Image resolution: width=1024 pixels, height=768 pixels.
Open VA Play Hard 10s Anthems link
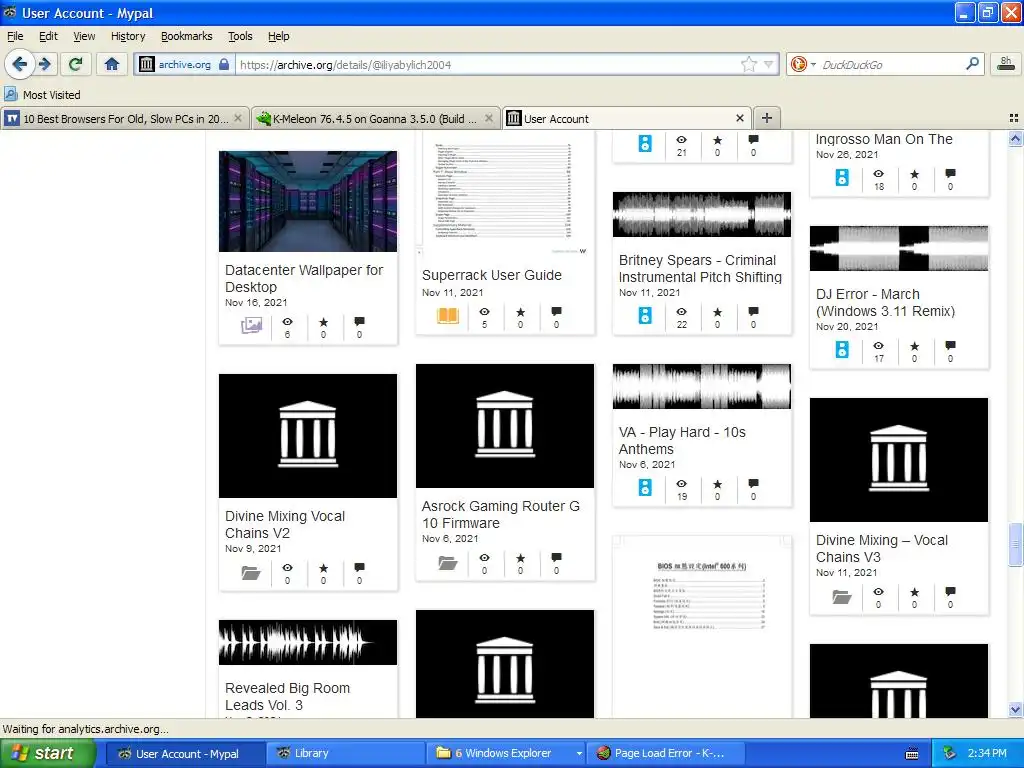pos(682,440)
